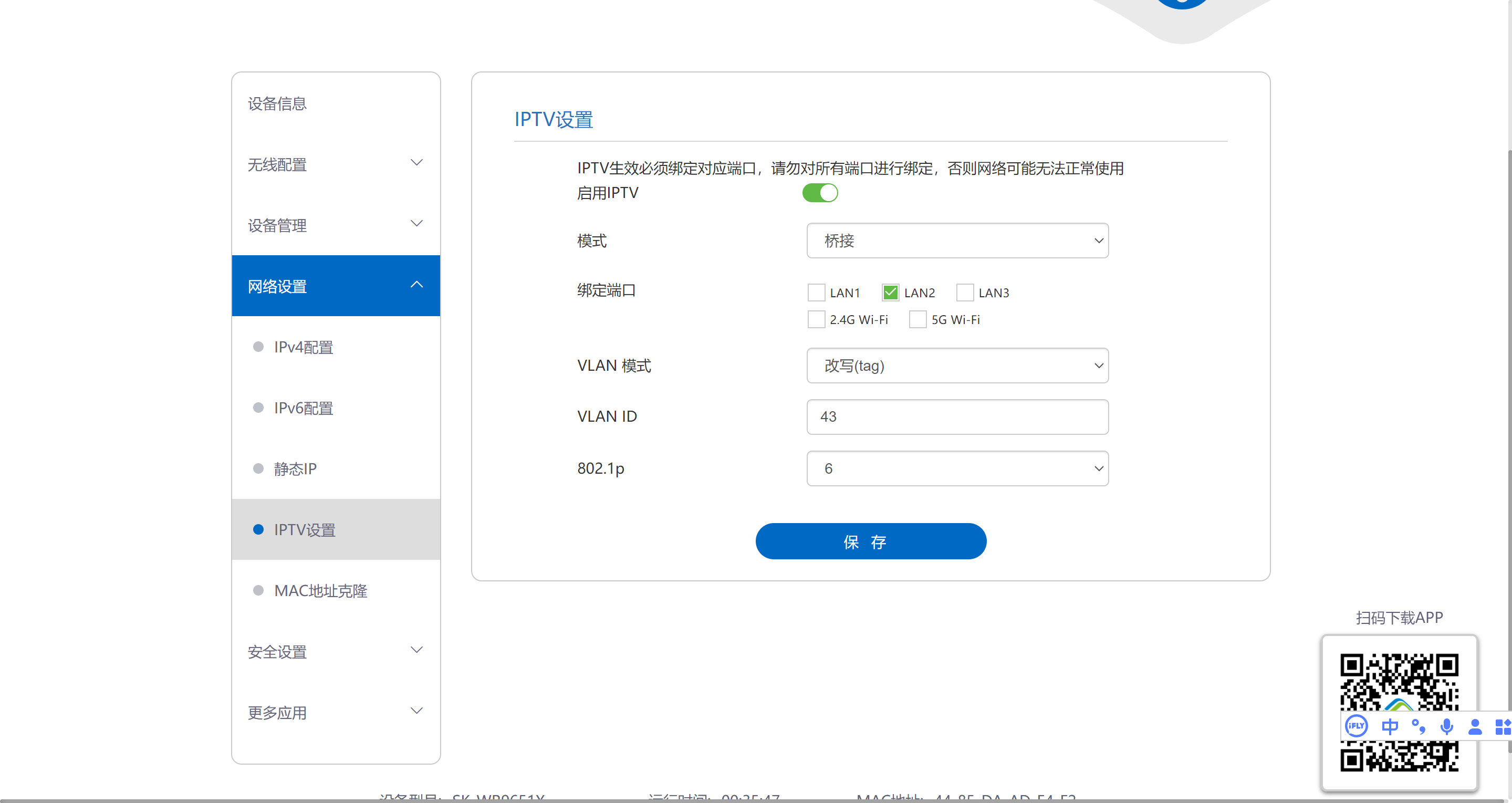Click the app download QR code
This screenshot has width=1512, height=803.
(1399, 713)
